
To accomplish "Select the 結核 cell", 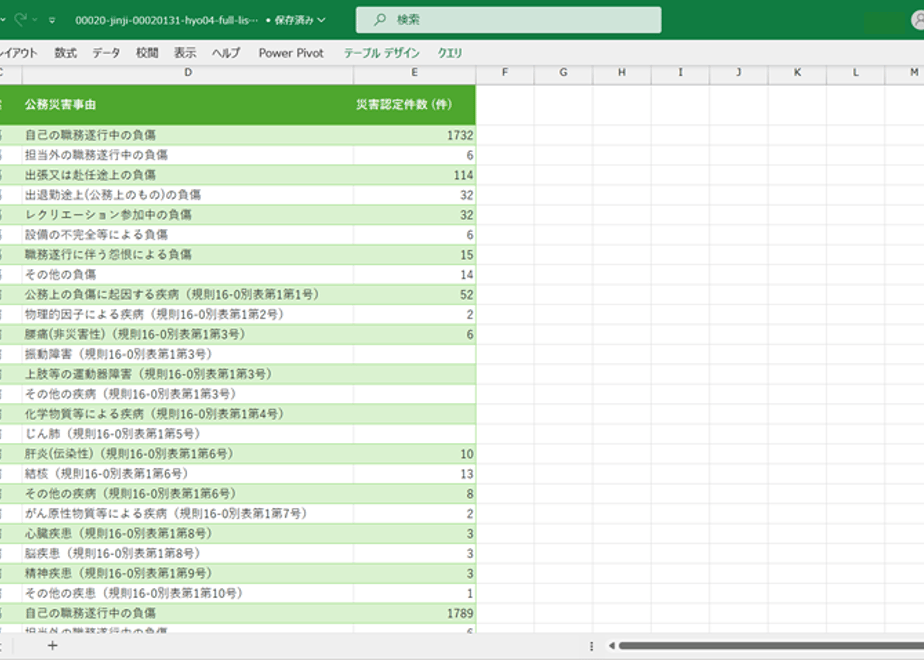I will click(x=188, y=474).
